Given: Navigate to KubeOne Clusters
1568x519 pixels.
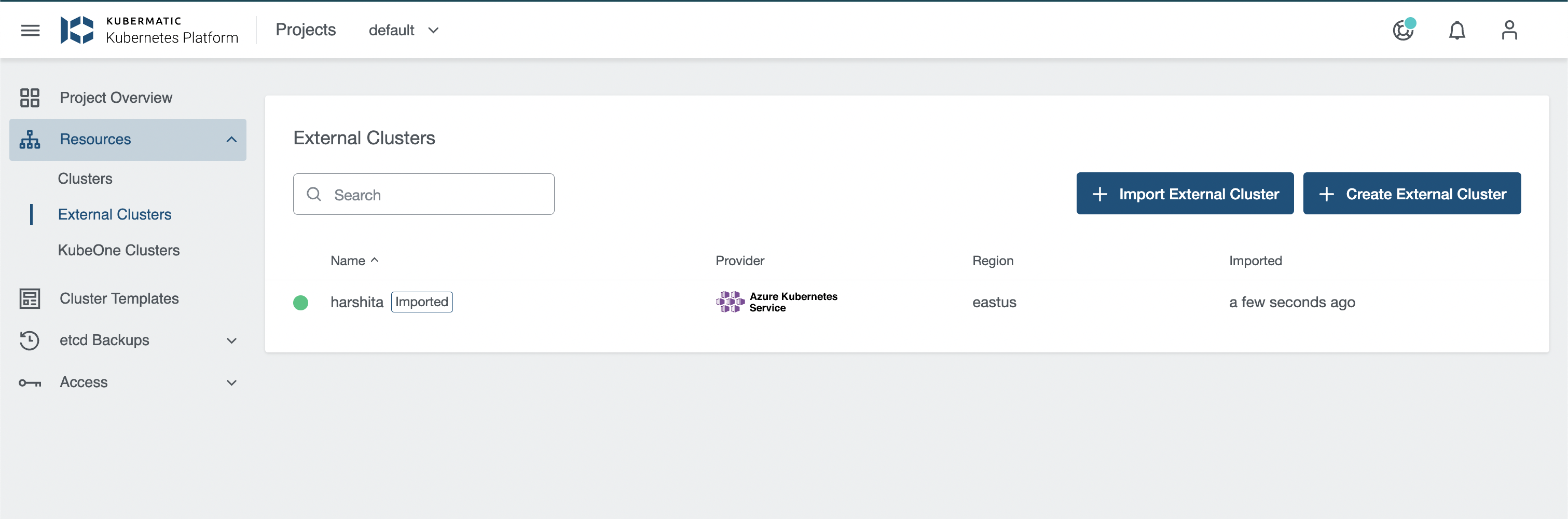Looking at the screenshot, I should [119, 250].
